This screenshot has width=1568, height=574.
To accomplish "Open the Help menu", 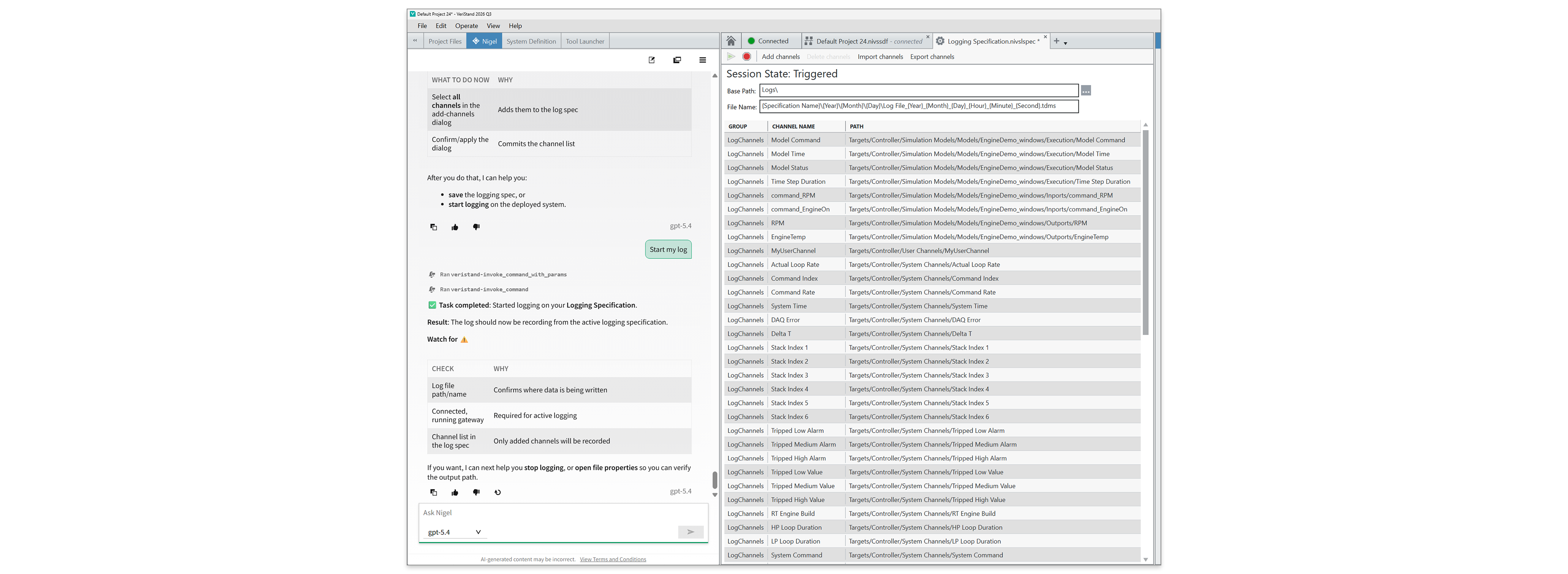I will point(515,26).
